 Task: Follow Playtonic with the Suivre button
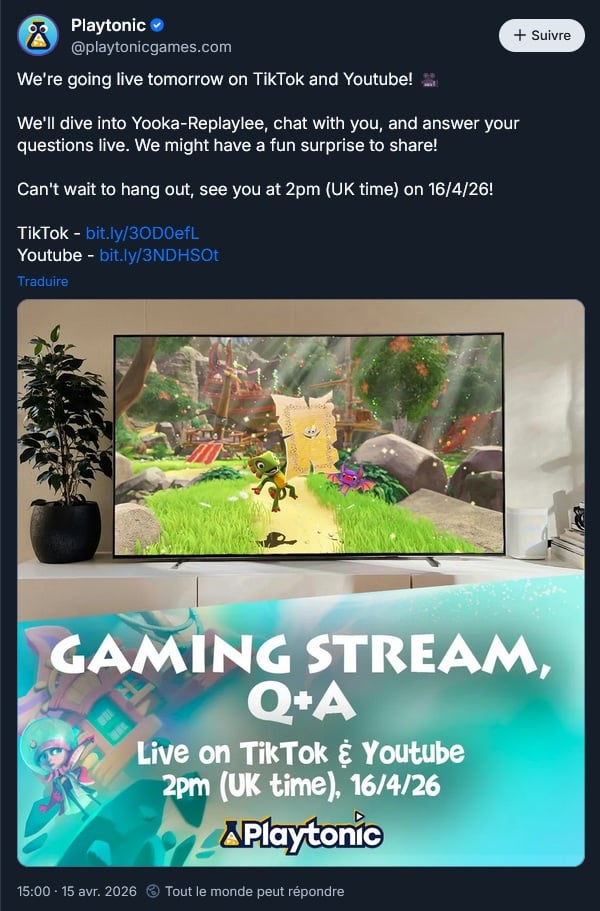pos(541,35)
